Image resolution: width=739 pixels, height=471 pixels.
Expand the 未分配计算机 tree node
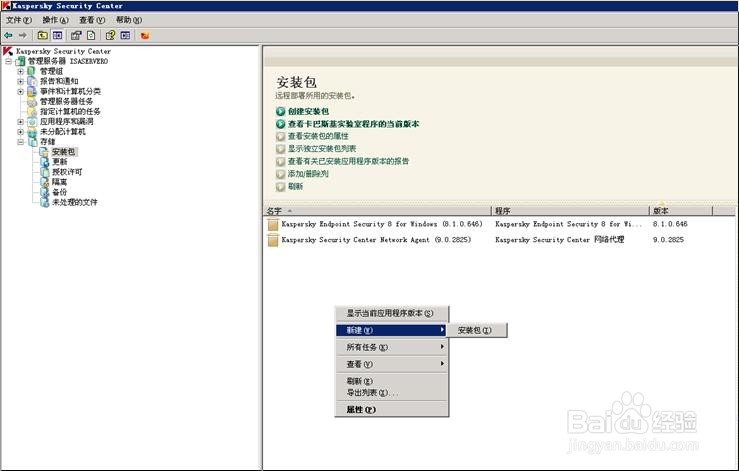[20, 132]
